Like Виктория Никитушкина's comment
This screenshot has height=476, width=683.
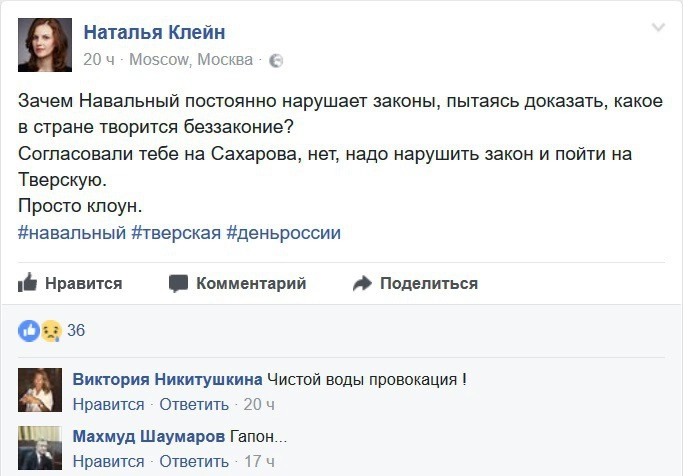pos(109,404)
